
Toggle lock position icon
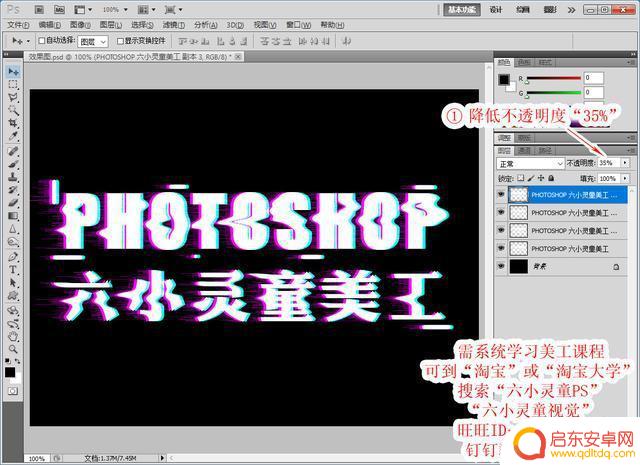pos(541,178)
